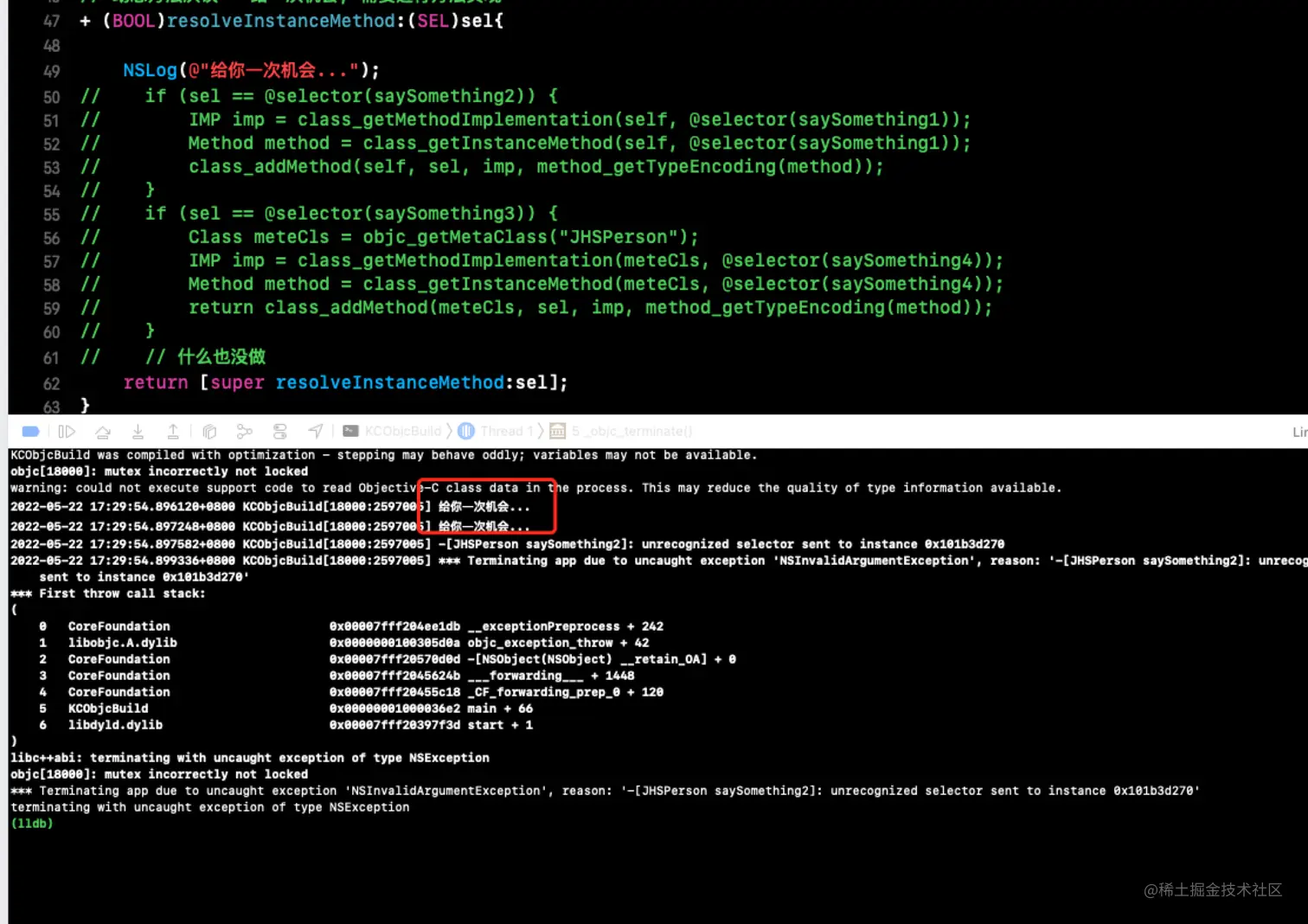Click 'Class meteCls = objc_getMetaClass' comment line

(x=443, y=237)
